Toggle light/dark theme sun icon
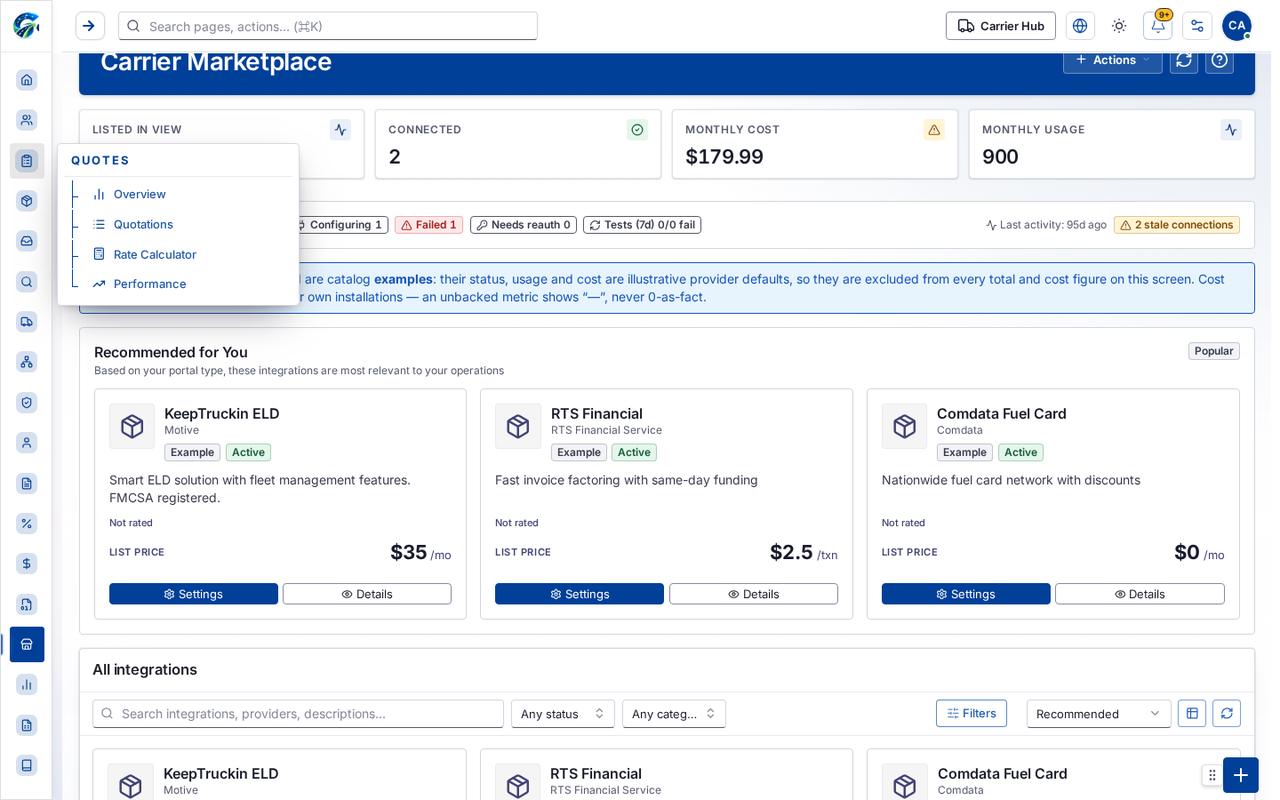This screenshot has width=1280, height=800. (1119, 26)
